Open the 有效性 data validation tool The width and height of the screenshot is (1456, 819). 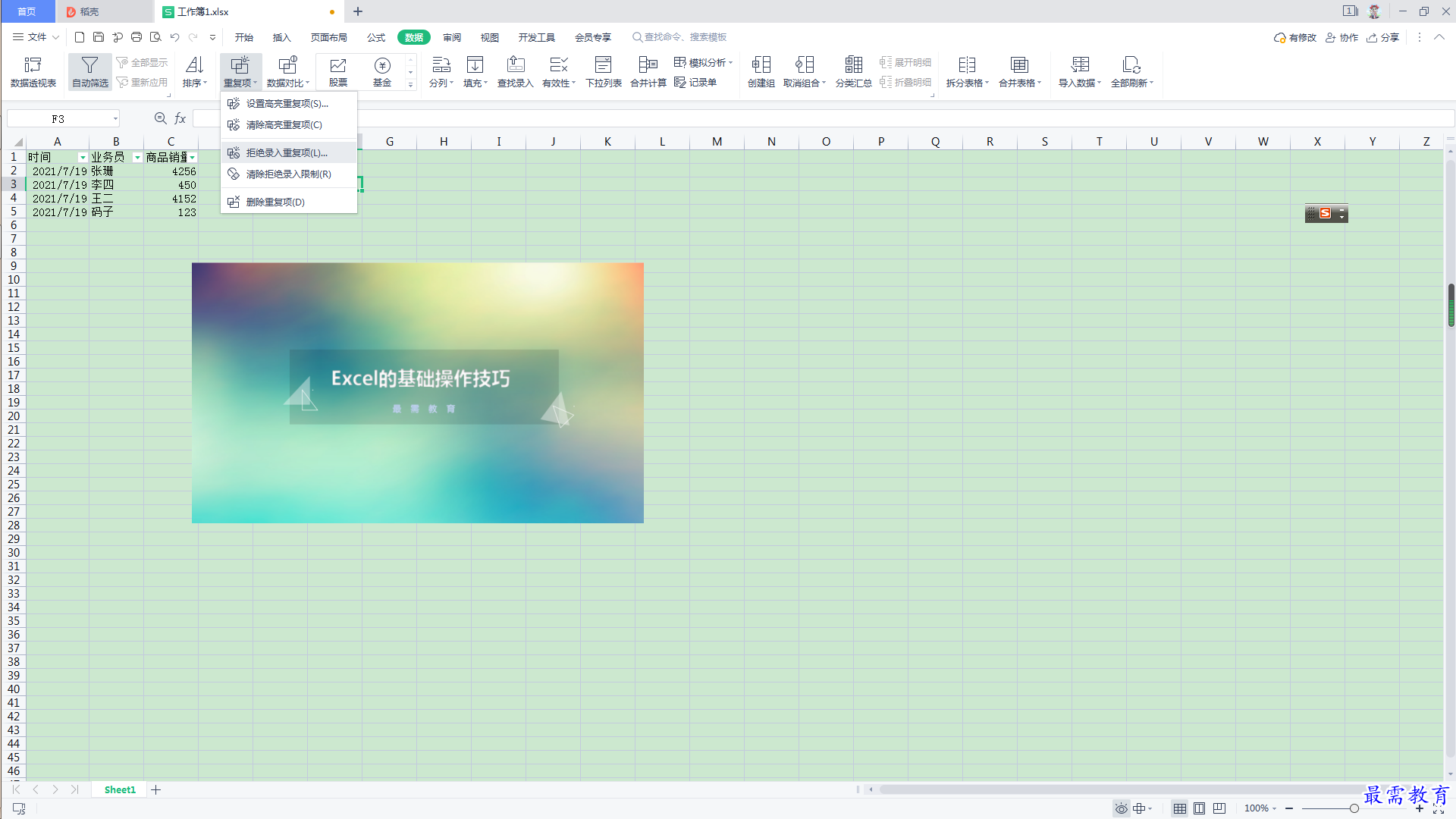coord(559,72)
